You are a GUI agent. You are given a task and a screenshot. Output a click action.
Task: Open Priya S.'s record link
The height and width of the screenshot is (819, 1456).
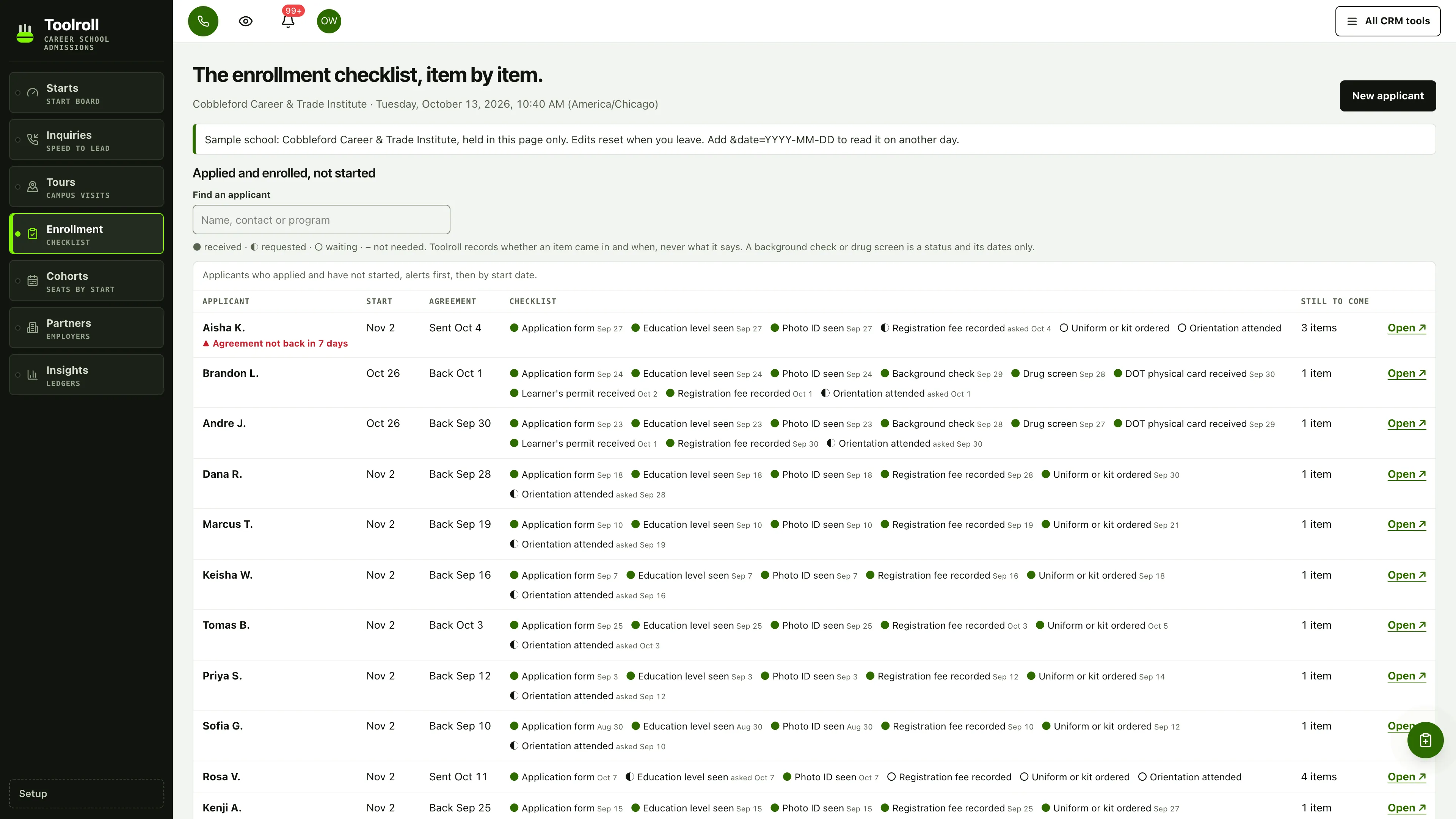point(1406,676)
